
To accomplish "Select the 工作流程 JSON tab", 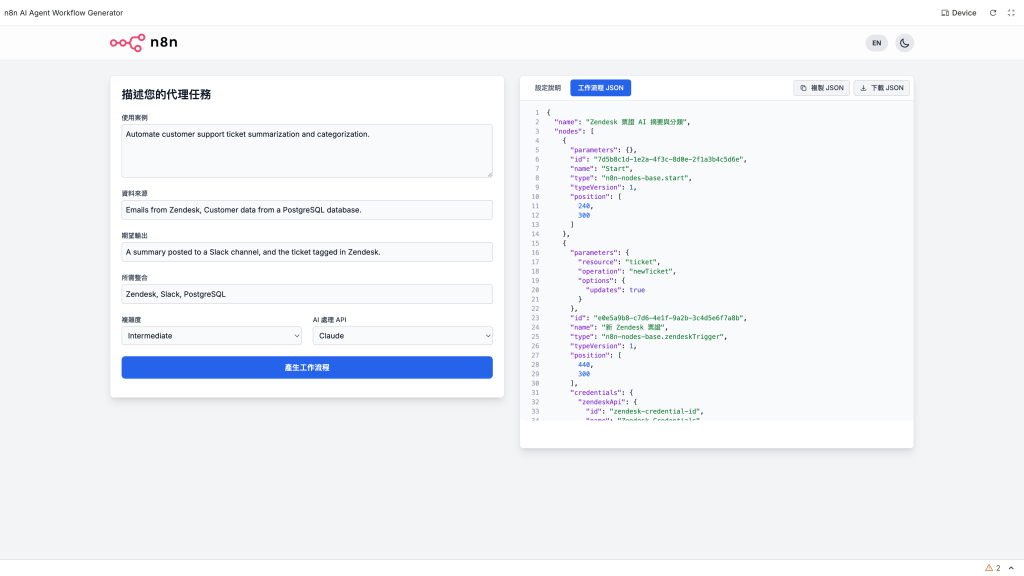I will (600, 88).
